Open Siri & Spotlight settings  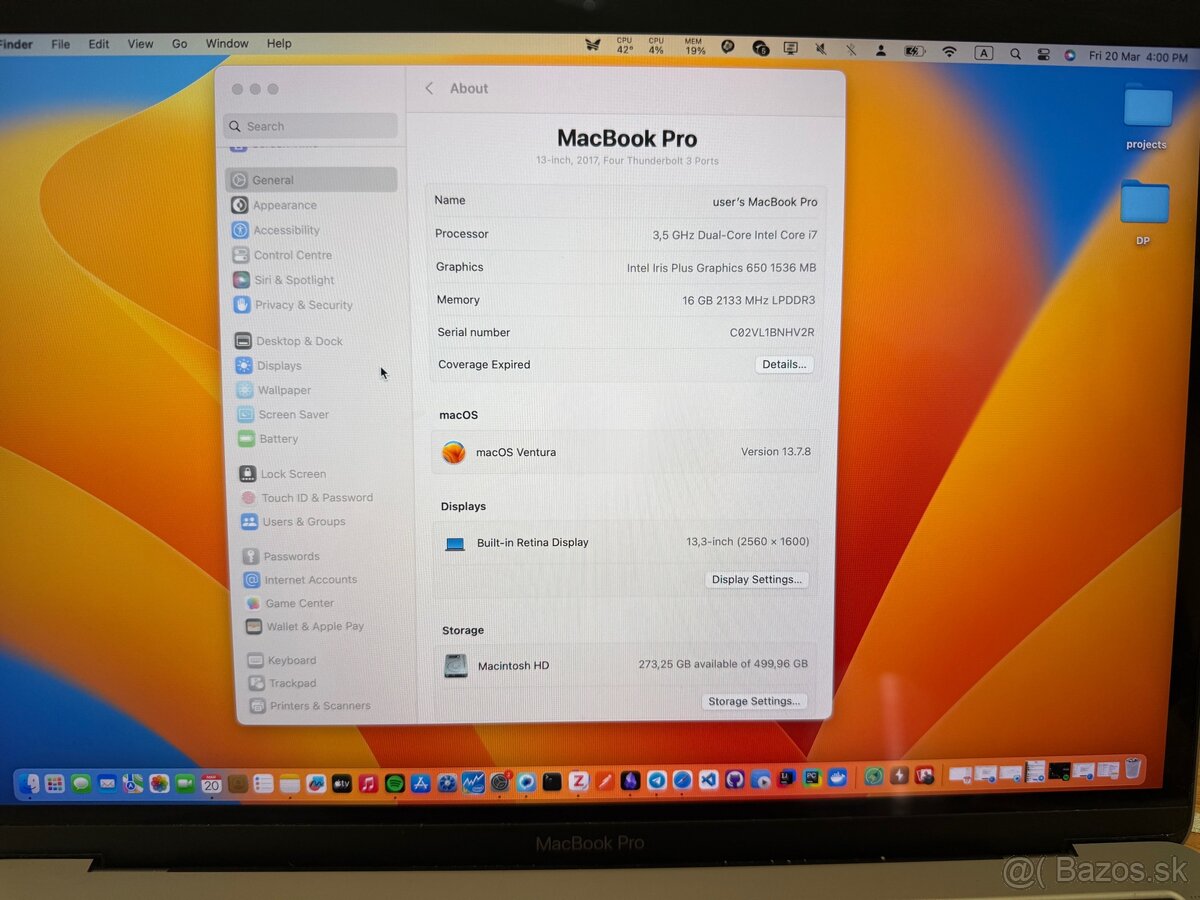point(294,280)
